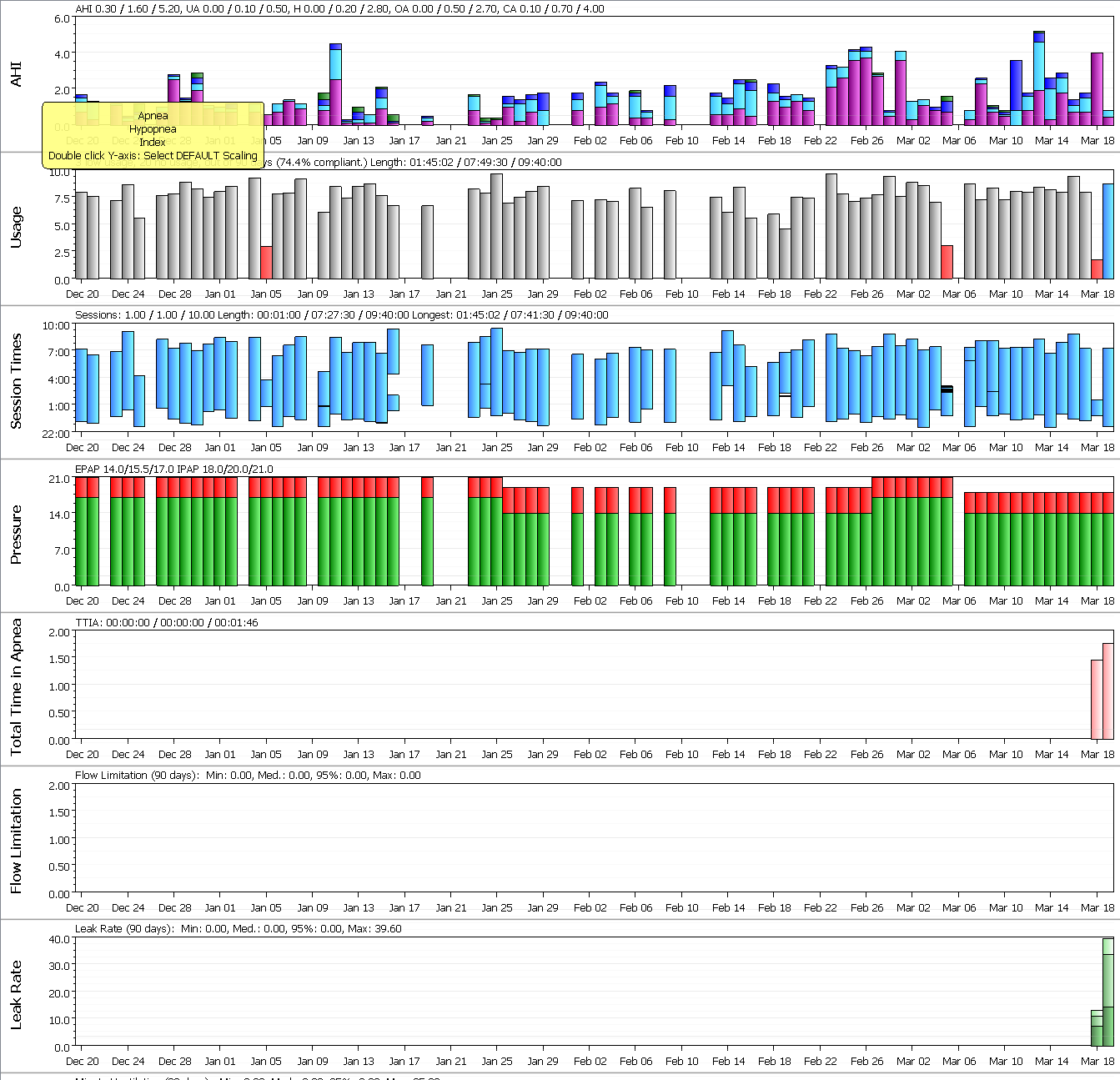1120x1080 pixels.
Task: Click the '30.0' value on Leak Rate axis
Action: (59, 966)
